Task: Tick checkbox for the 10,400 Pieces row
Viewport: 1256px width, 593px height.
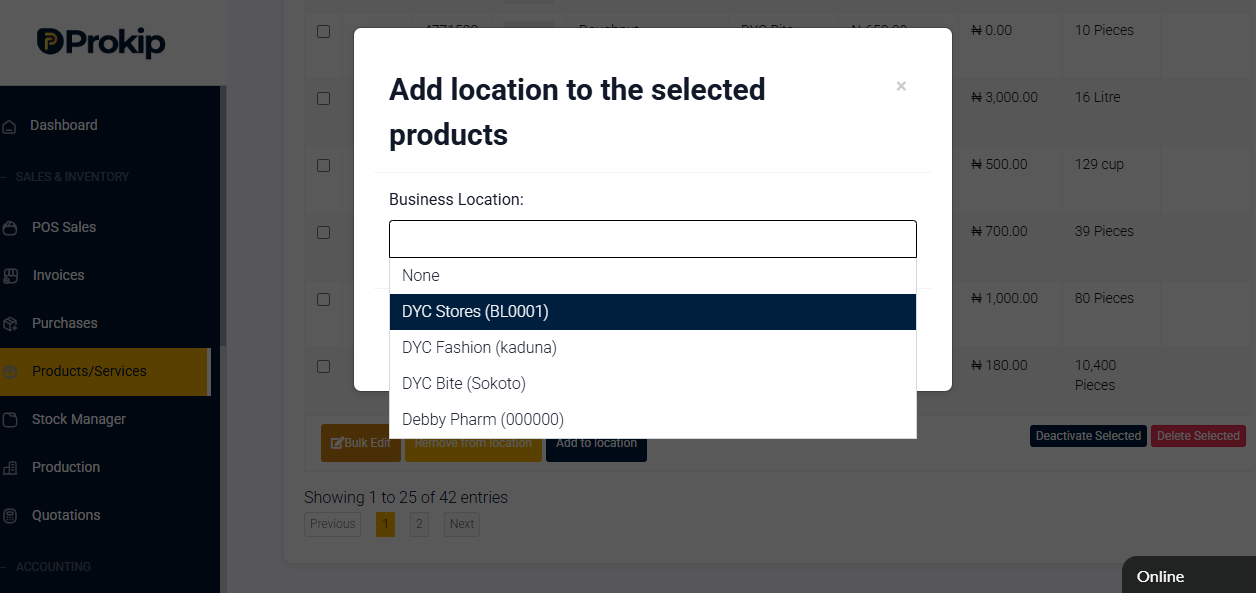Action: pyautogui.click(x=323, y=366)
